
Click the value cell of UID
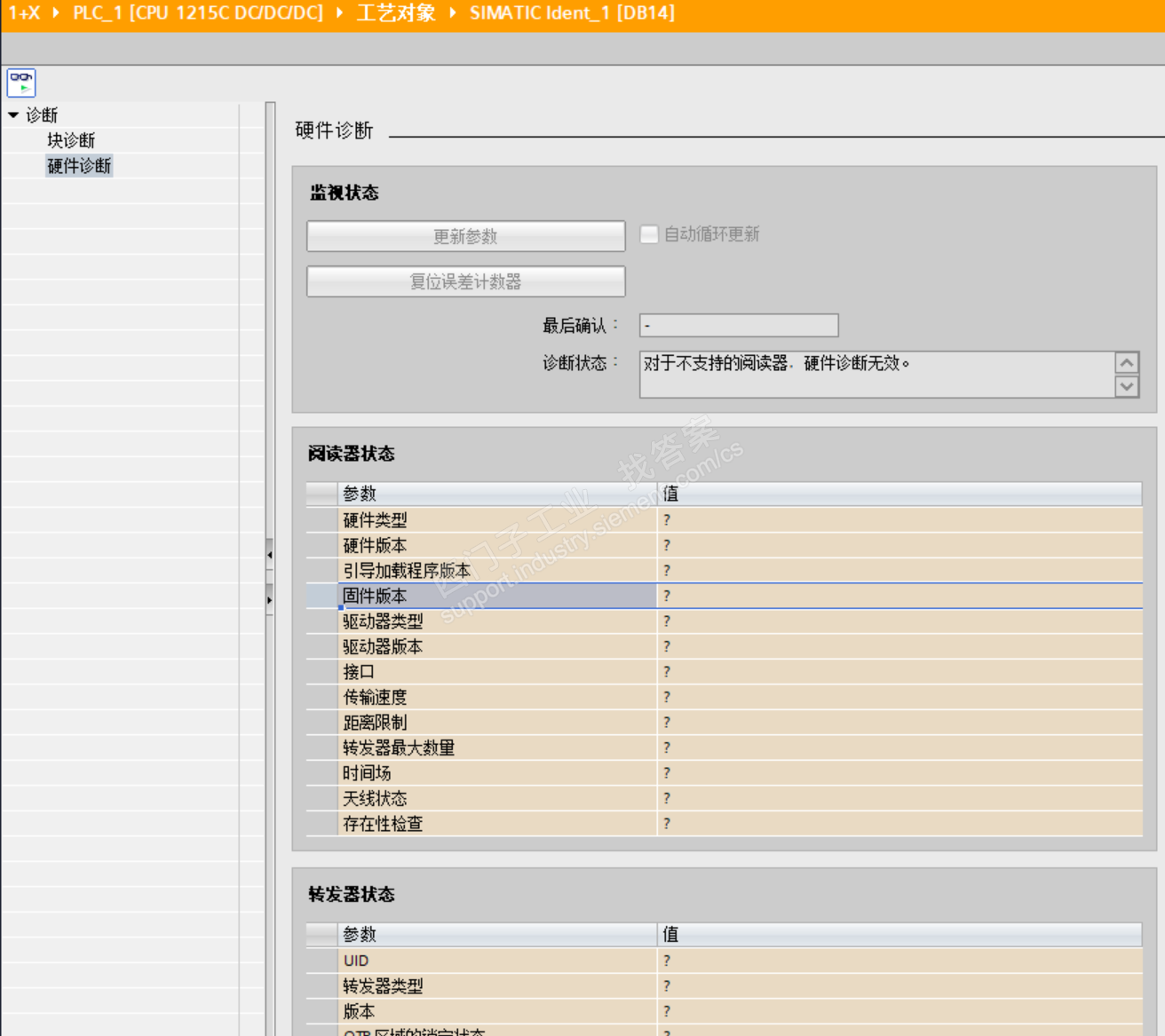point(900,961)
